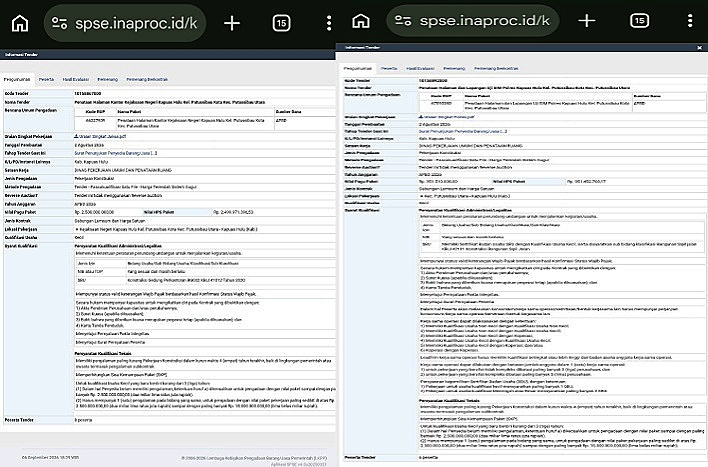Open site info icon in left browser address bar

[x=60, y=23]
